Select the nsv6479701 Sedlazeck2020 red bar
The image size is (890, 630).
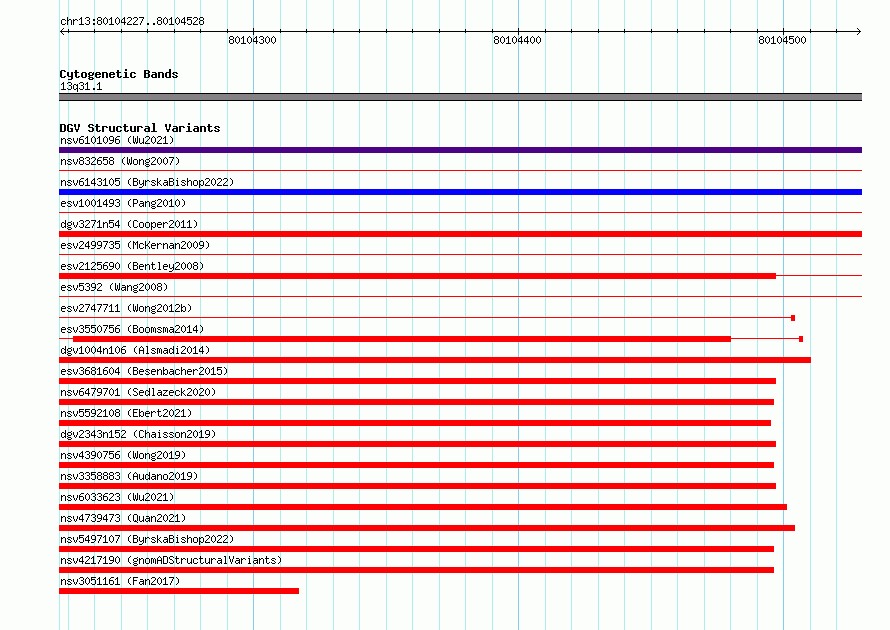pos(417,402)
